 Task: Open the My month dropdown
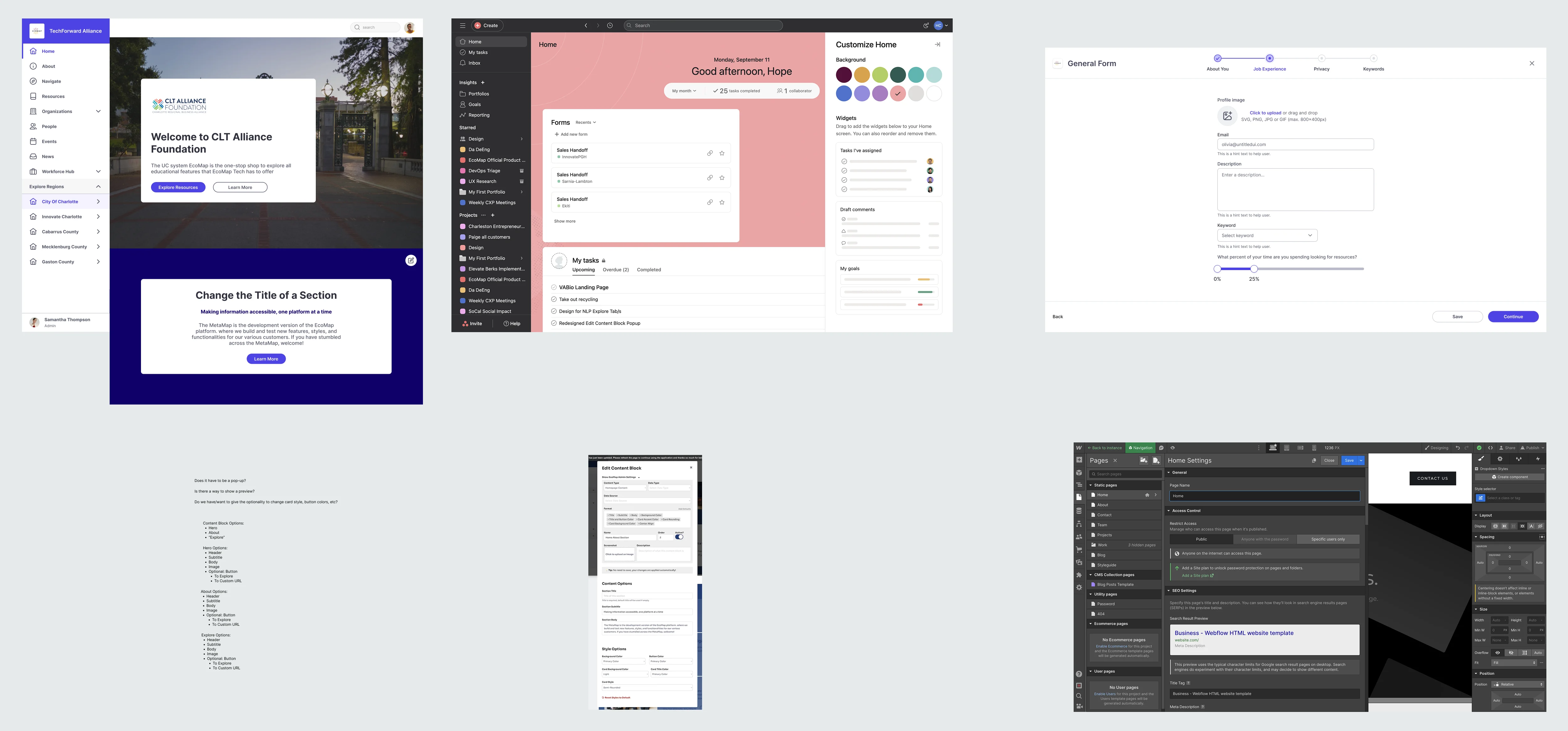(x=684, y=91)
